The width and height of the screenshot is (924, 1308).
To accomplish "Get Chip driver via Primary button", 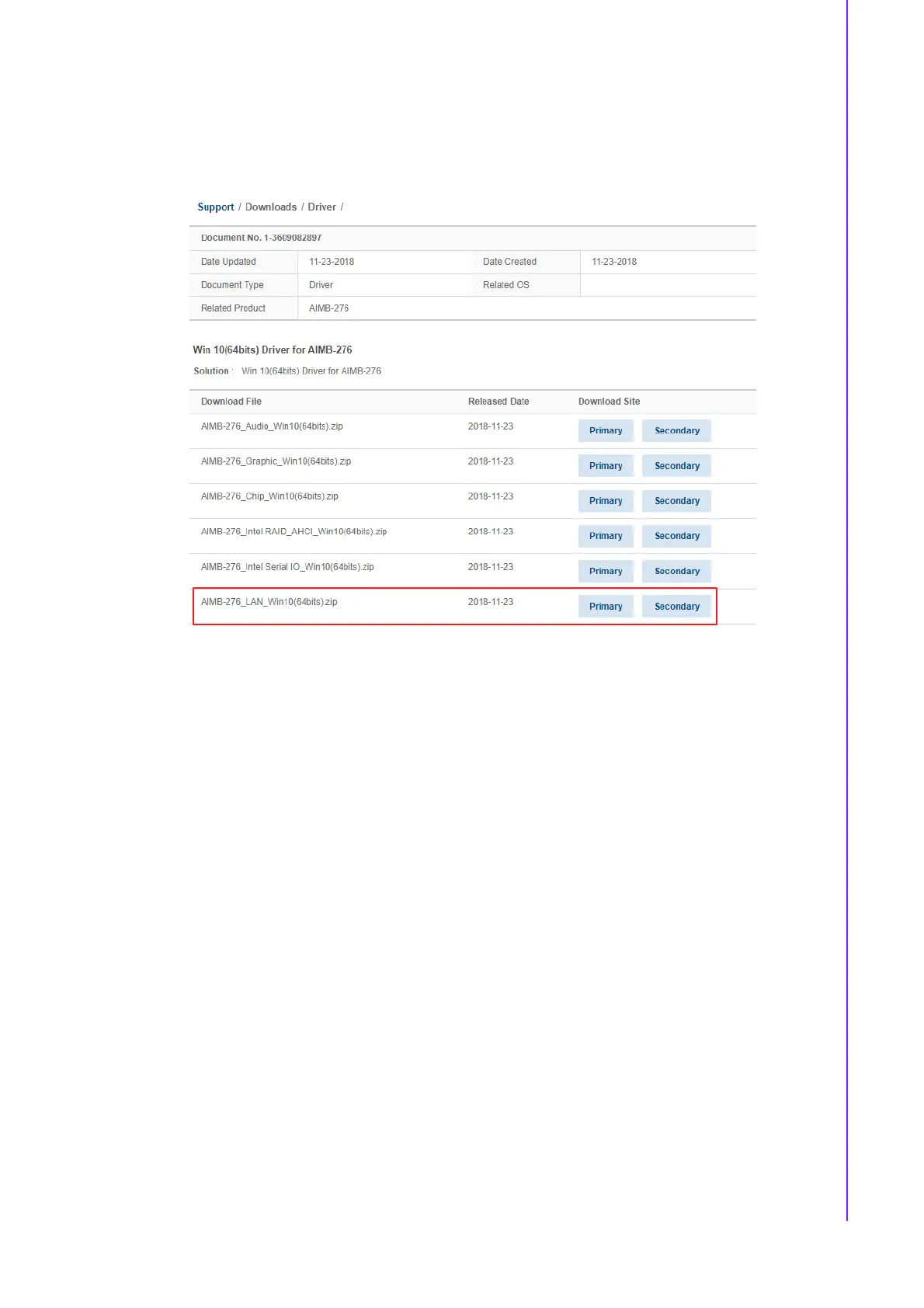I will pyautogui.click(x=606, y=501).
